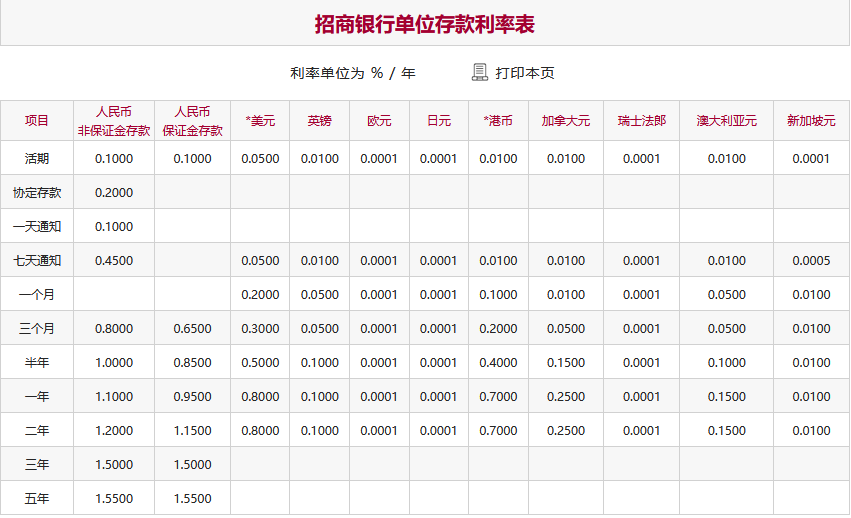The image size is (851, 518).
Task: Click 1.5000 under 非保证金存款 in 三年 row
Action: [114, 465]
